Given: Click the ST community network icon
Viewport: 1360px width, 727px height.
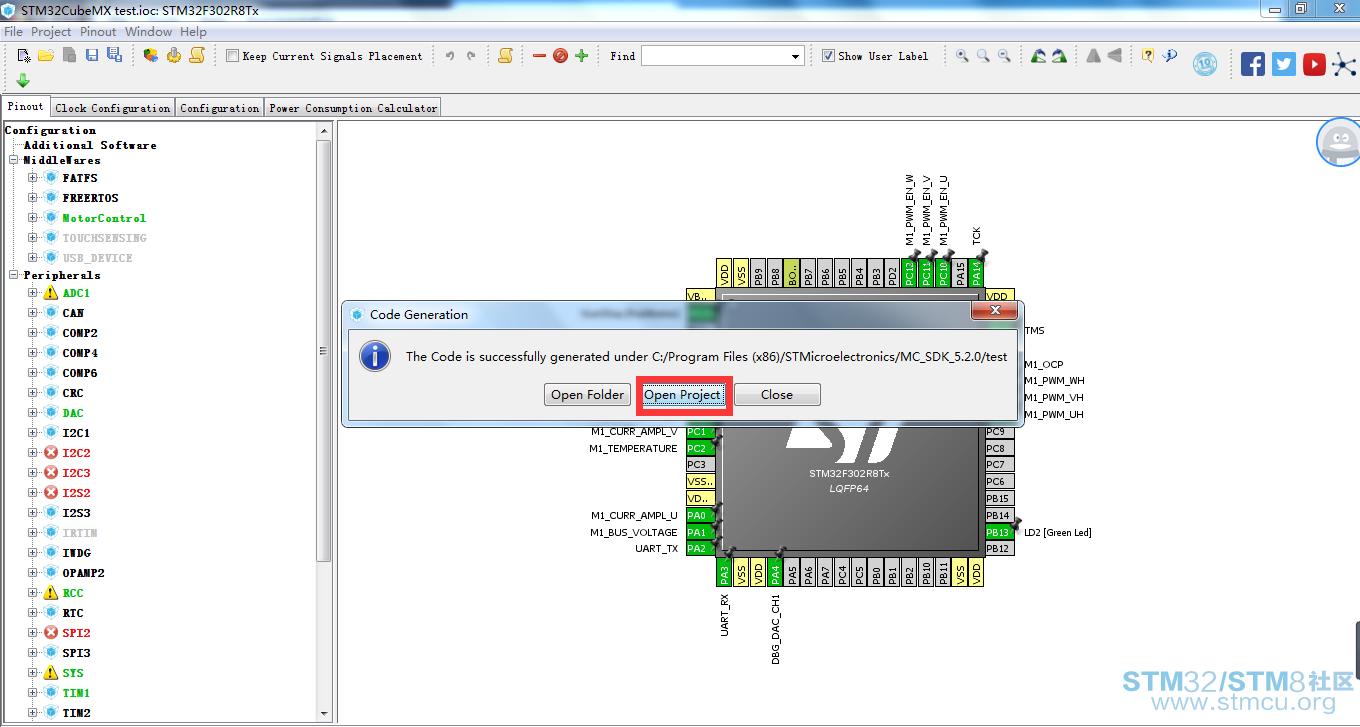Looking at the screenshot, I should pos(1345,64).
